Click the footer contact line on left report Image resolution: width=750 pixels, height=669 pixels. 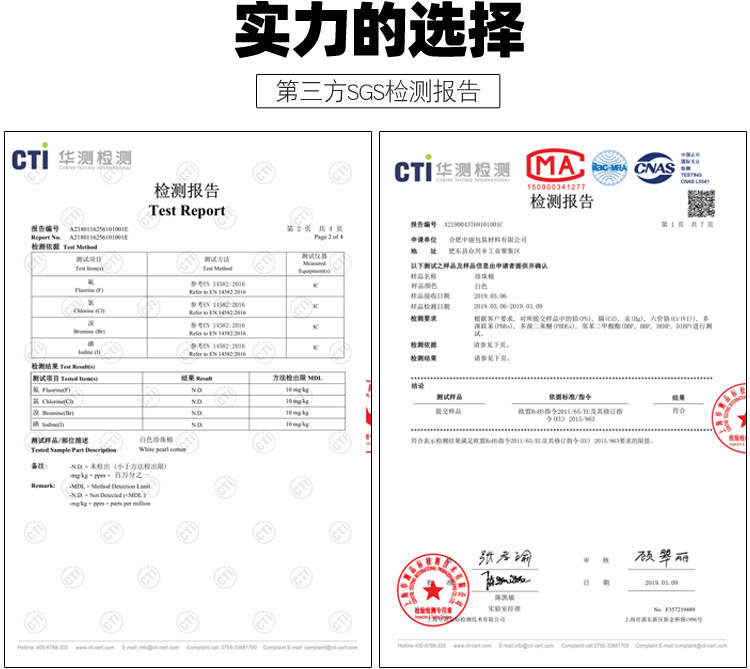coord(187,647)
